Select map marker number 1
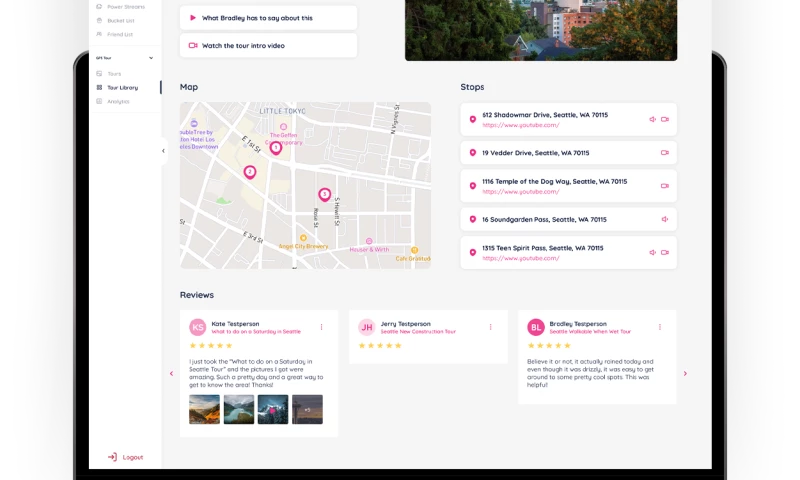 tap(276, 148)
